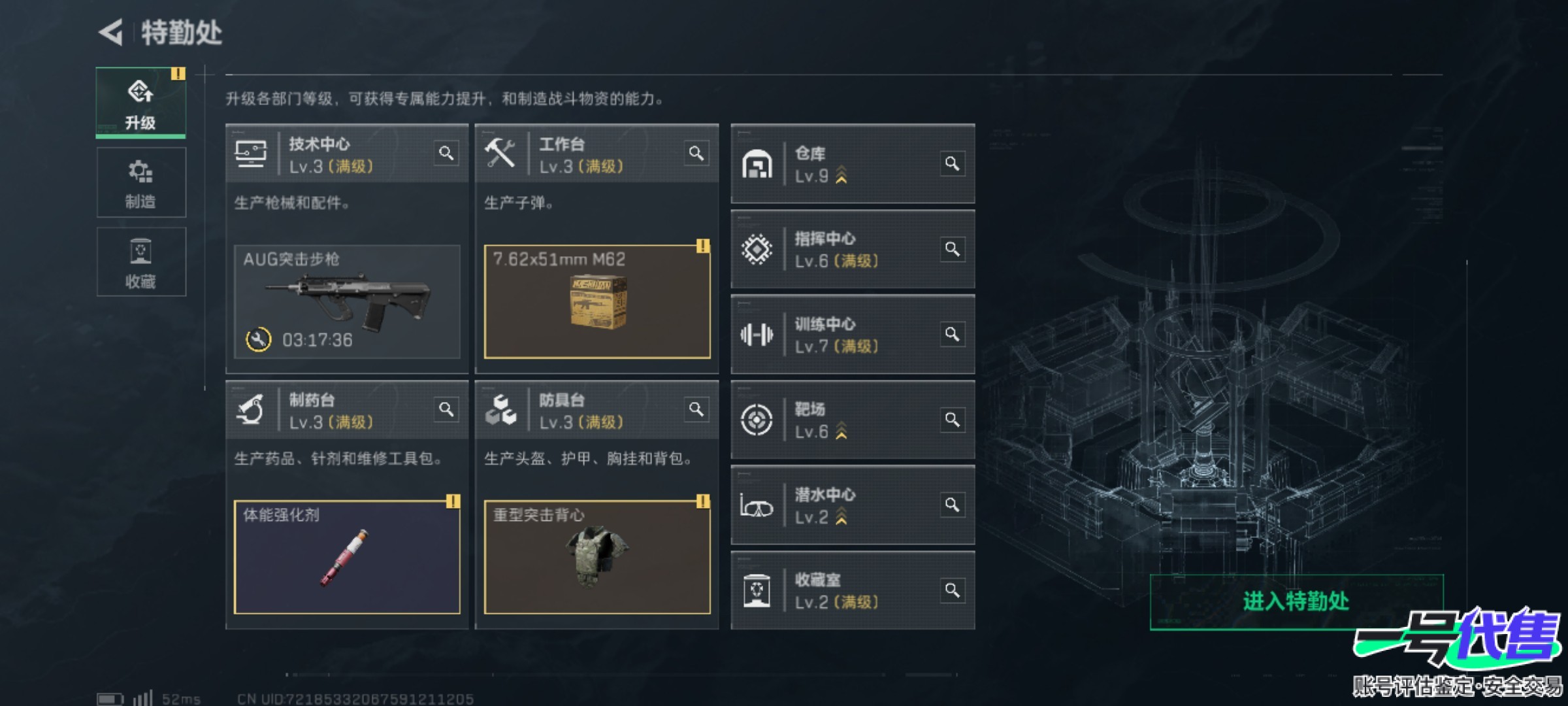Open the 收藏 sidebar tab
1568x706 pixels.
click(x=141, y=262)
